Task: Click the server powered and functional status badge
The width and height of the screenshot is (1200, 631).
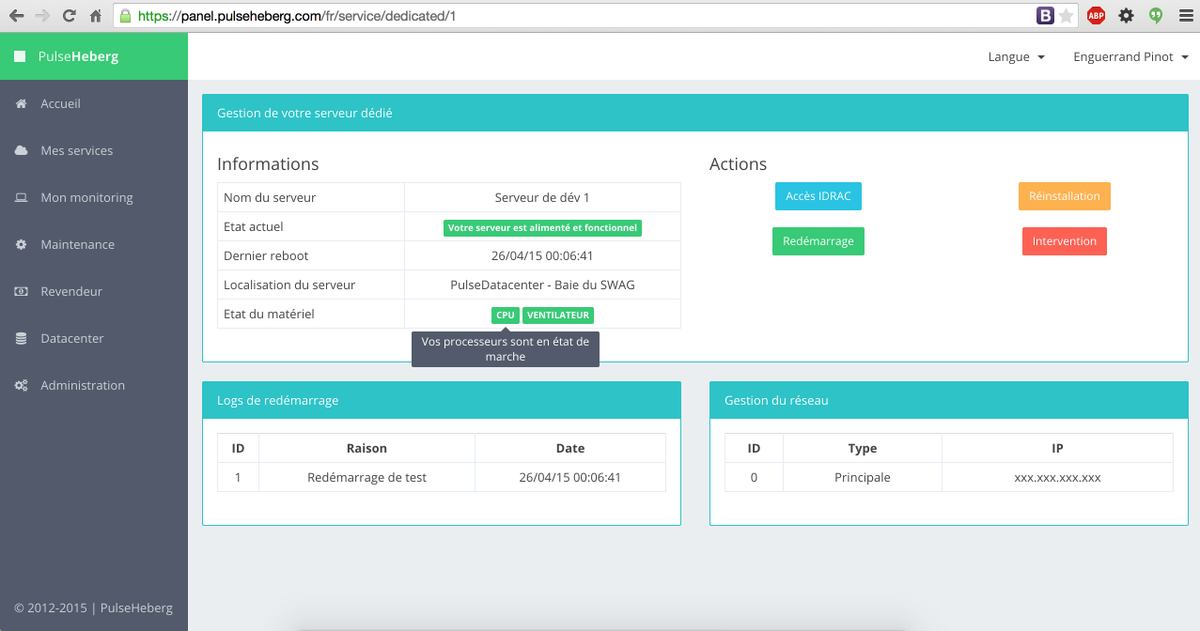Action: (542, 228)
